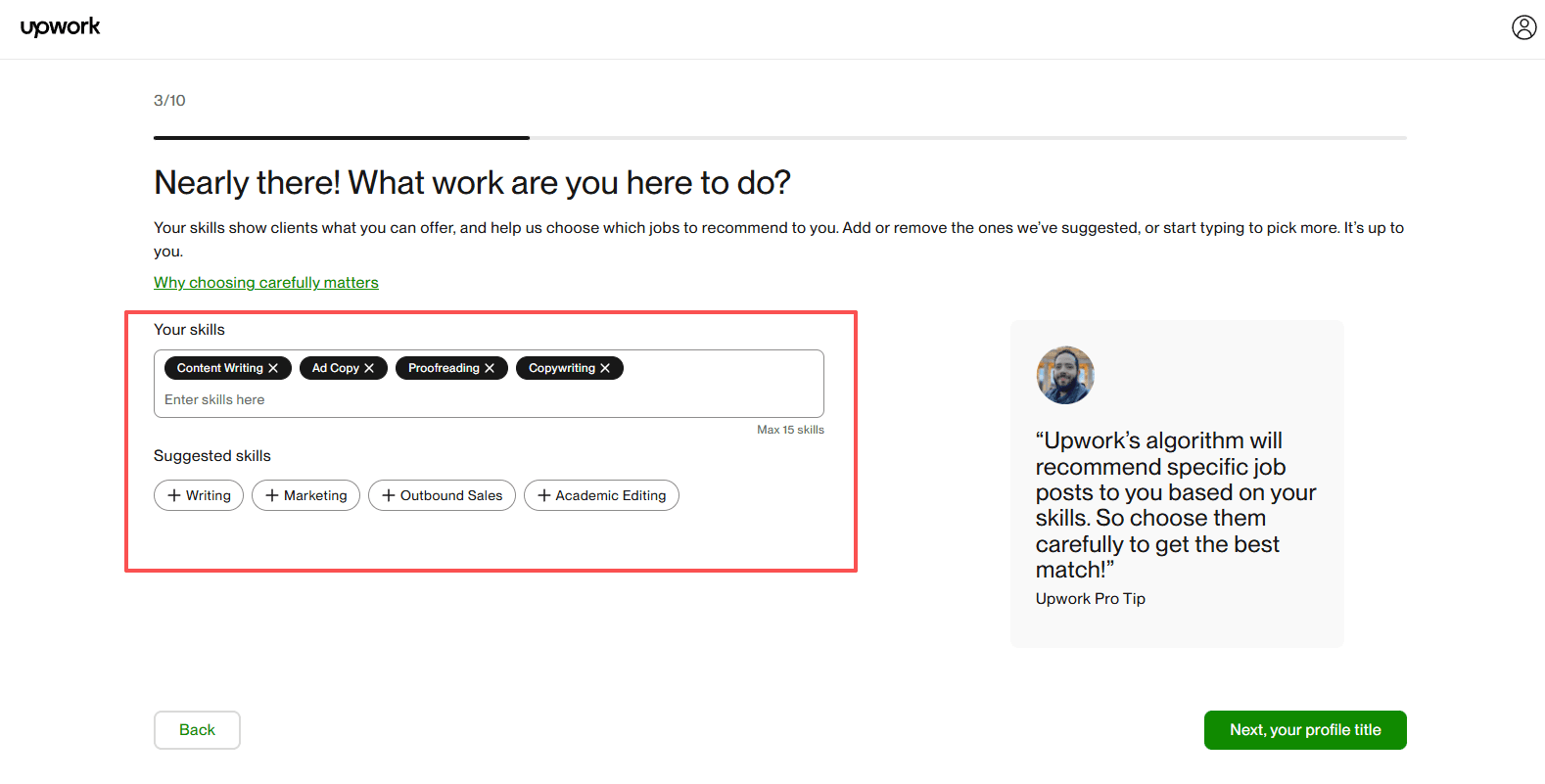This screenshot has width=1545, height=784.
Task: Click the onboarding progress bar
Action: [779, 138]
